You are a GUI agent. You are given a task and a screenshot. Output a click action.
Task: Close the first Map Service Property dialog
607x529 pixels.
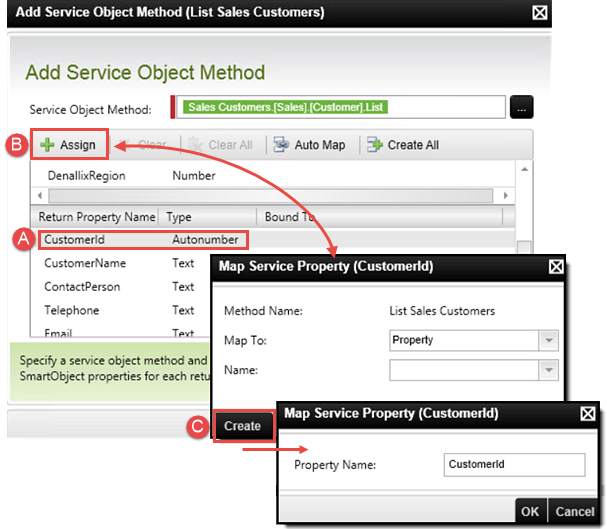556,267
